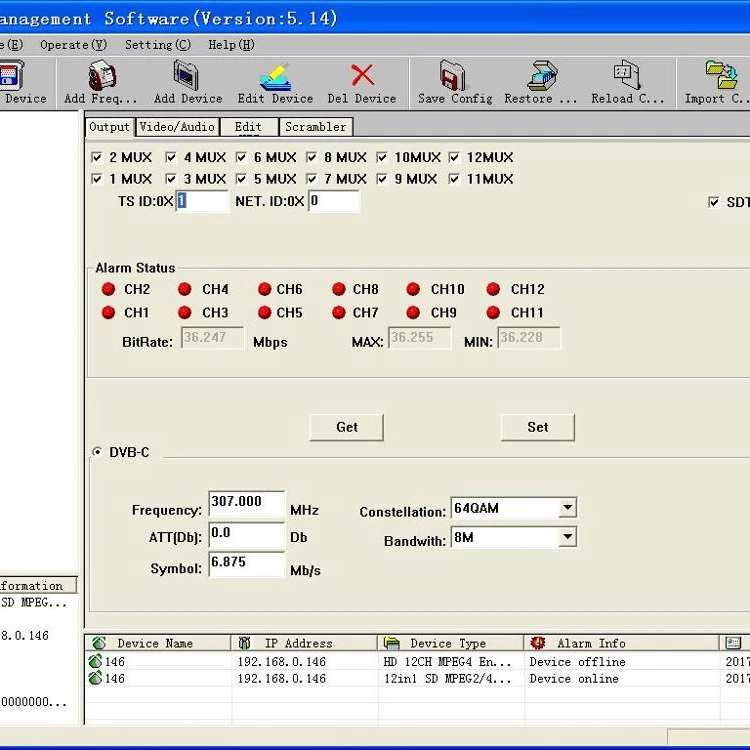The height and width of the screenshot is (750, 750).
Task: Select the DVB-C radio button
Action: pos(97,452)
